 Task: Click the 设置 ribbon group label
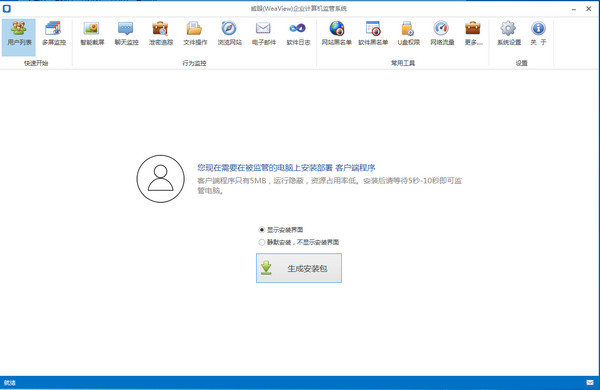521,63
